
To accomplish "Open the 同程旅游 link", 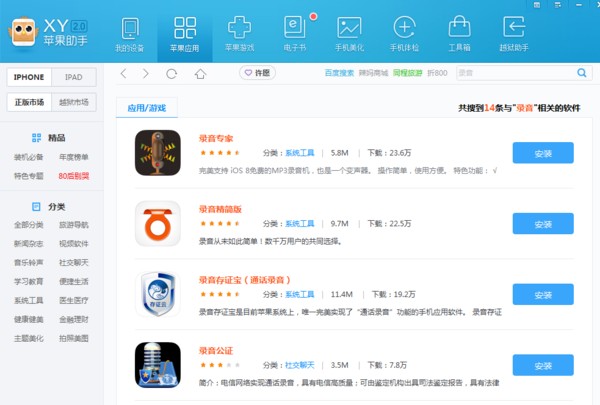I will point(408,73).
